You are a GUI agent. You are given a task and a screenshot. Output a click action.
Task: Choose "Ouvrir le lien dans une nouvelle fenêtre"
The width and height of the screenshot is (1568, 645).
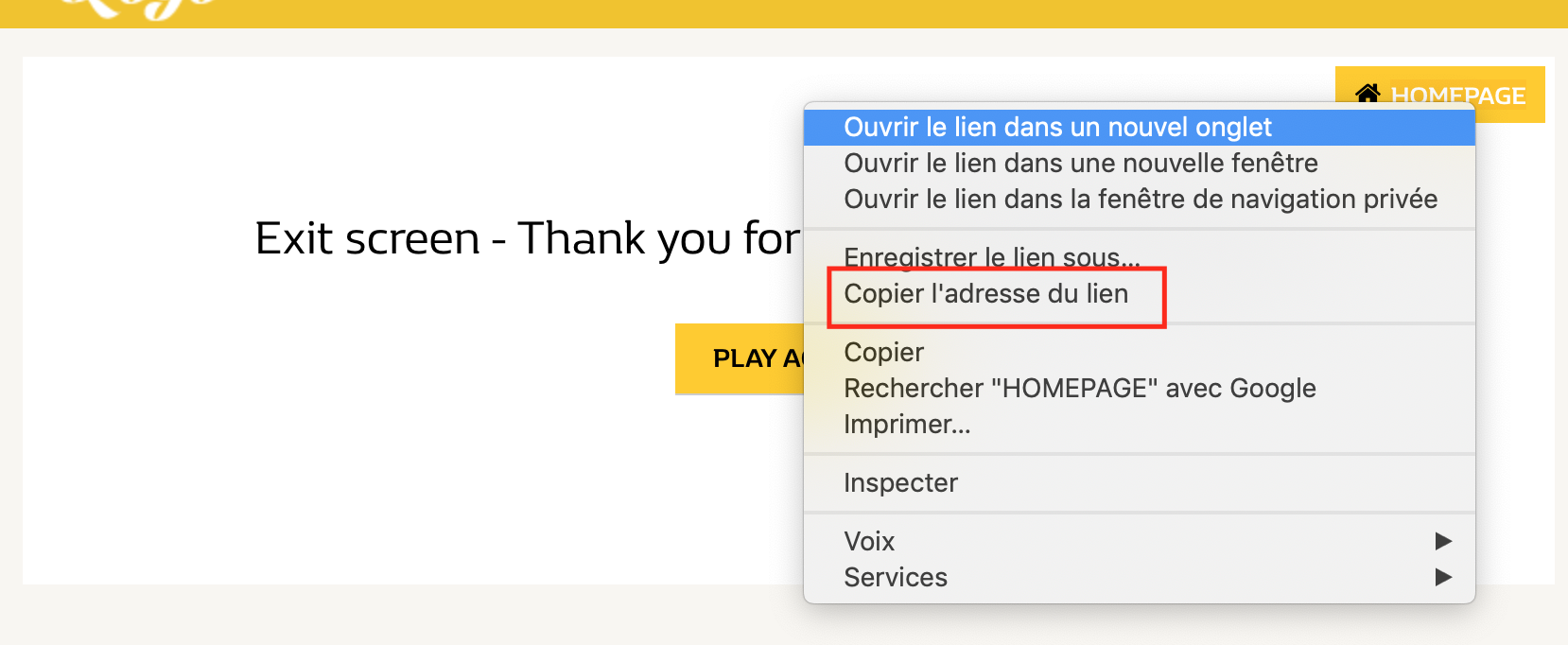[1139, 163]
